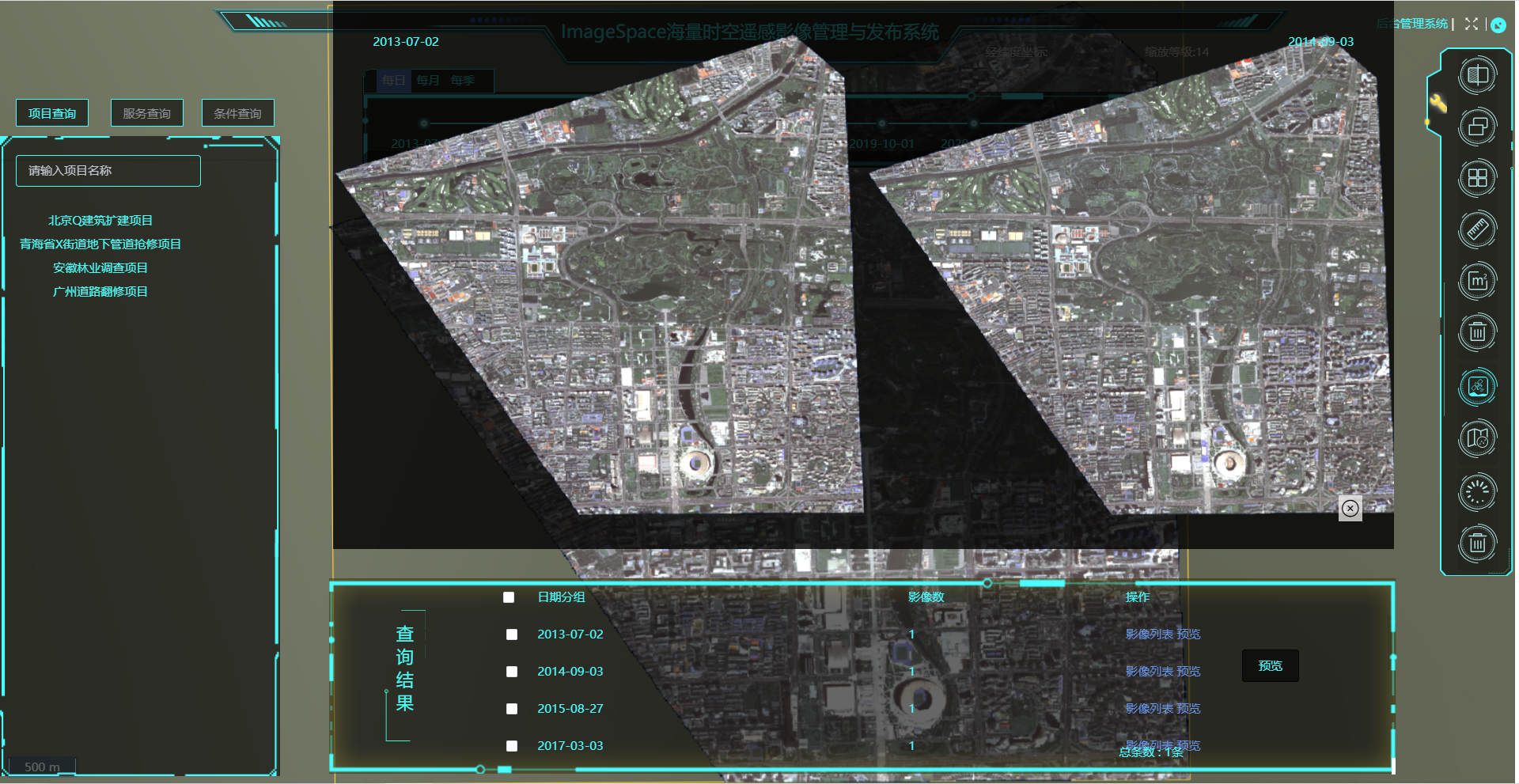
Task: Click the map icon in right toolbar
Action: [1476, 438]
